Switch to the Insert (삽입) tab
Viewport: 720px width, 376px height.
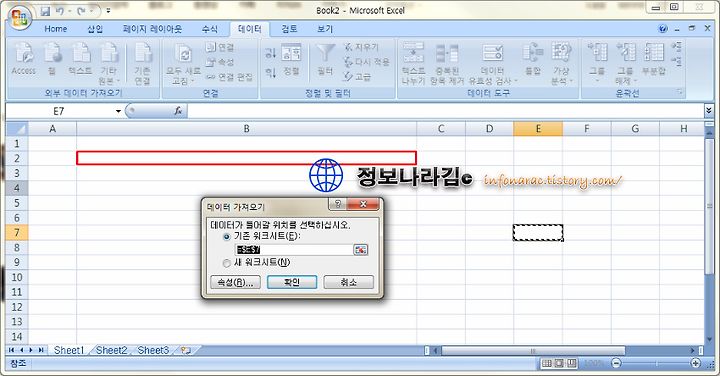pos(95,28)
